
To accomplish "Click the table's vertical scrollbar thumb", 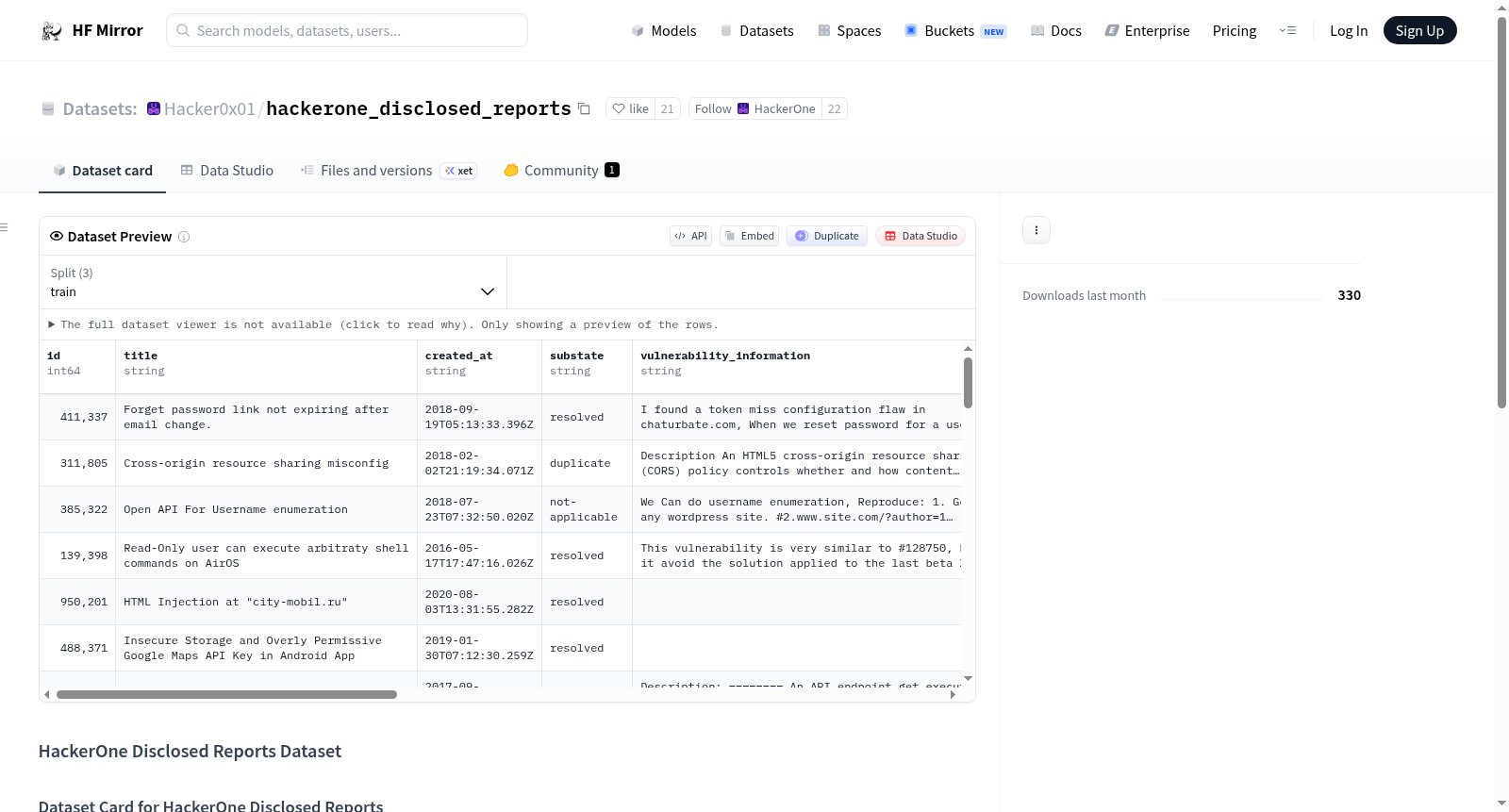I will tap(968, 383).
